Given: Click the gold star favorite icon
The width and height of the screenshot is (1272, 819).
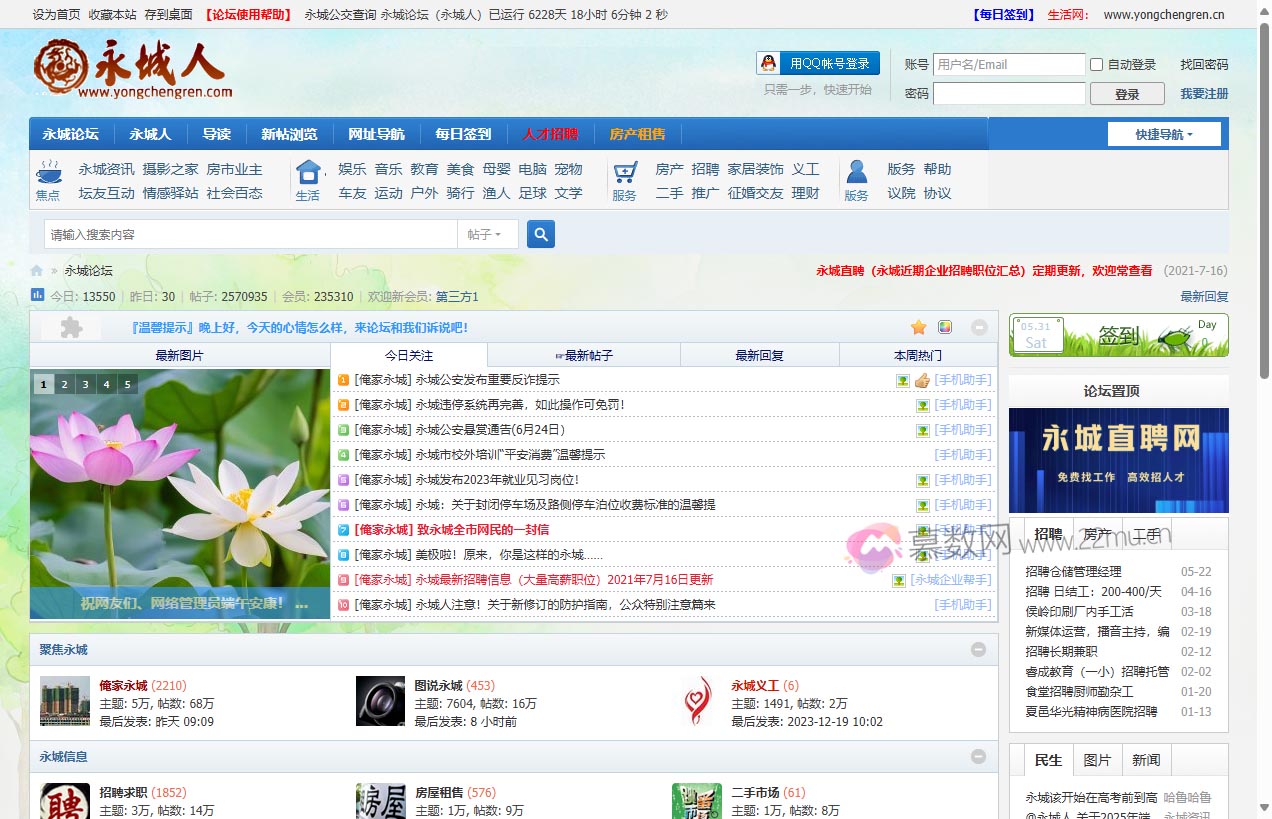Looking at the screenshot, I should pos(918,327).
